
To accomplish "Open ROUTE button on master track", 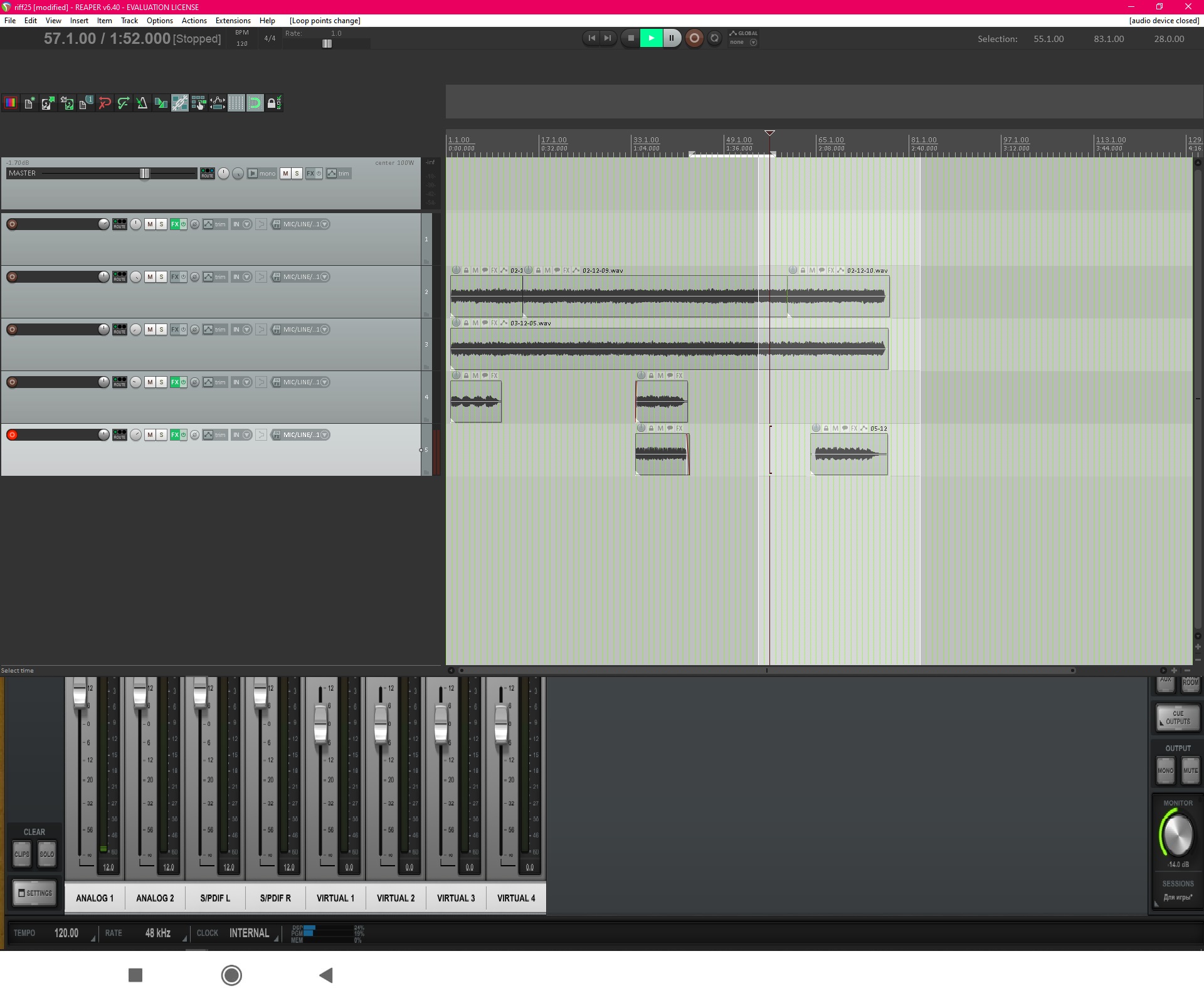I will [207, 174].
